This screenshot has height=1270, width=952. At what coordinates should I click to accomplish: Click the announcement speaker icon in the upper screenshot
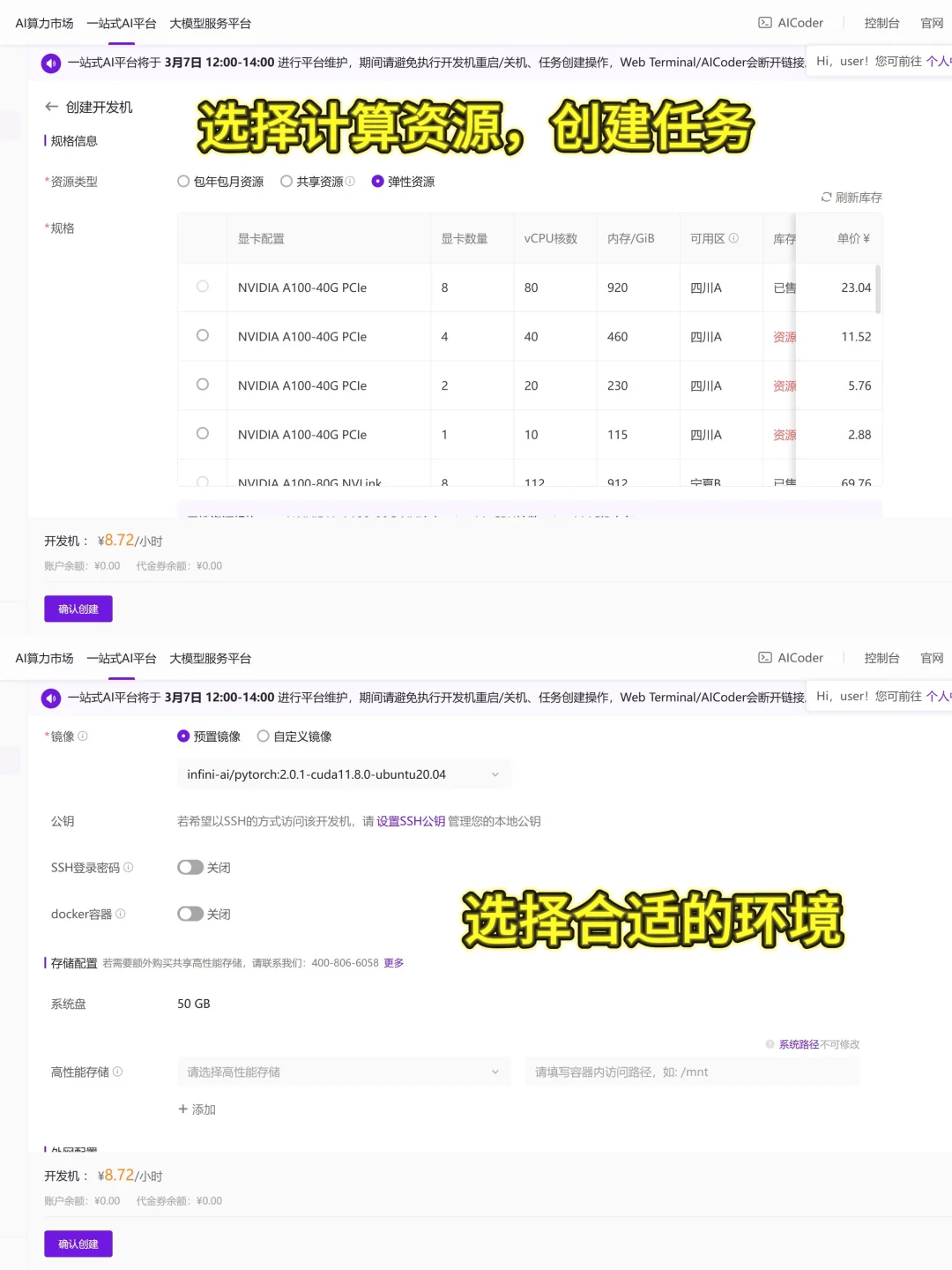pyautogui.click(x=51, y=63)
